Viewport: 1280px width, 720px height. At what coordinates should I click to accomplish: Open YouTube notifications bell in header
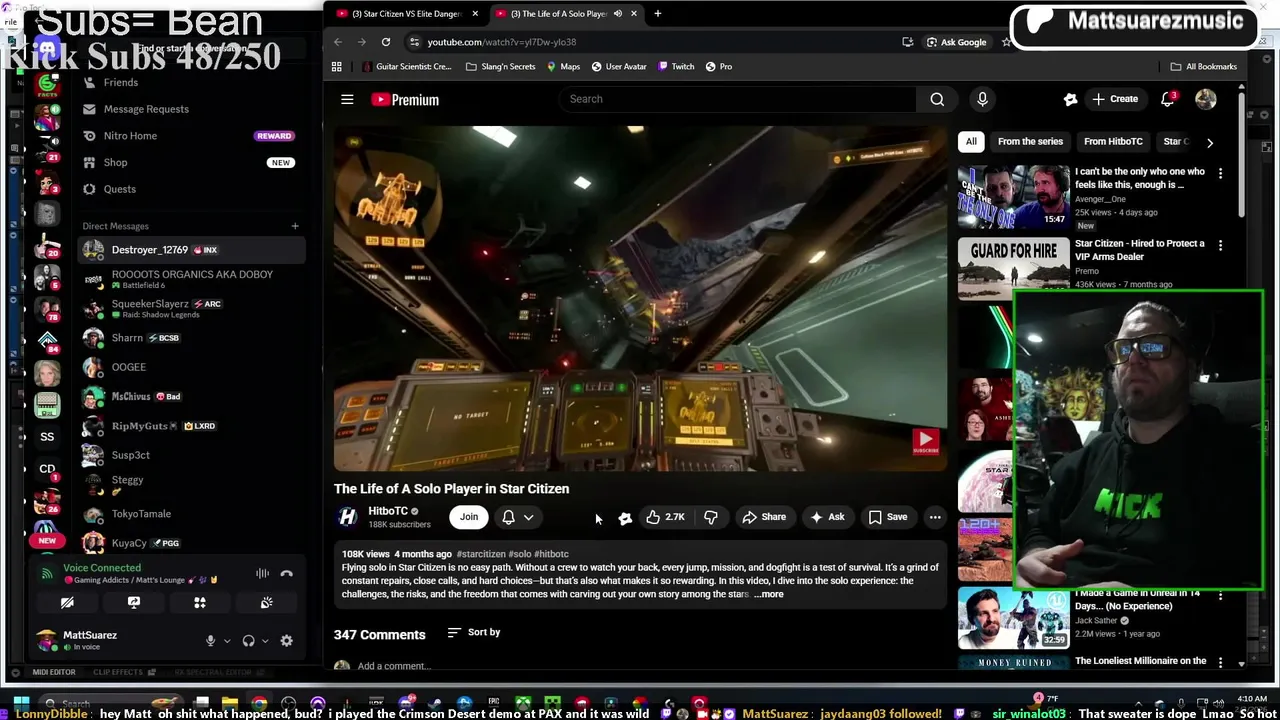click(1168, 99)
